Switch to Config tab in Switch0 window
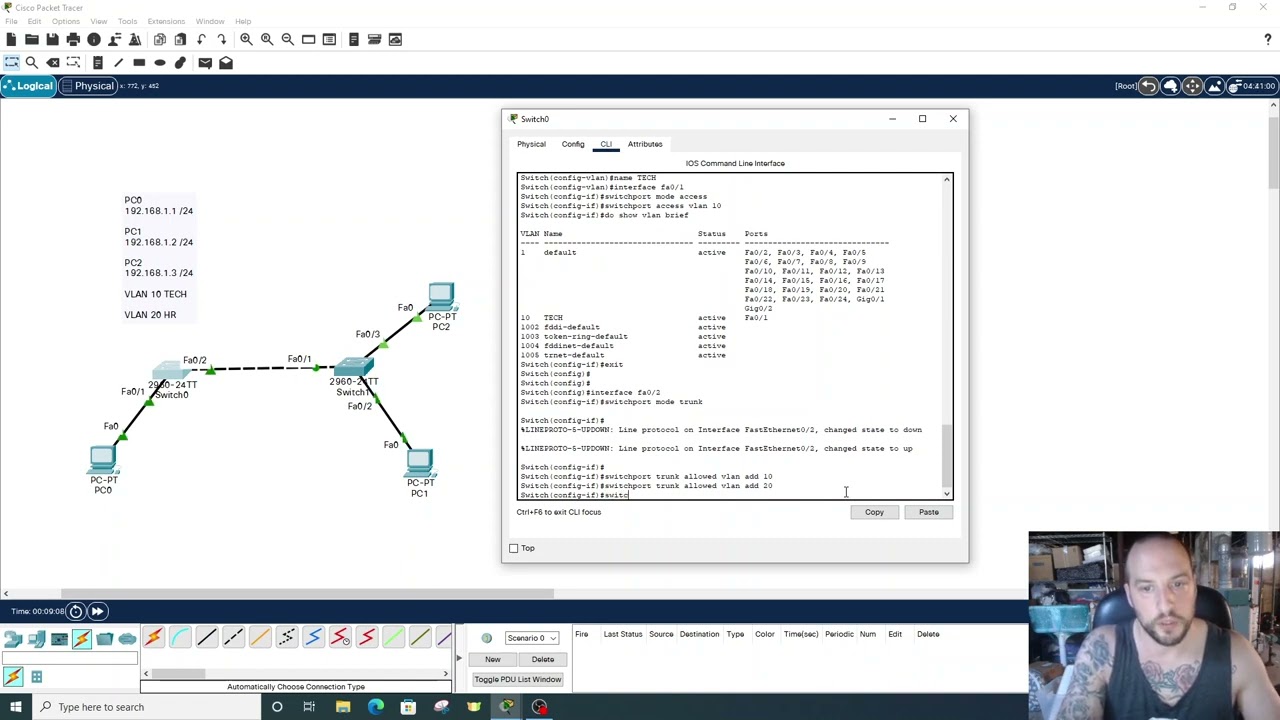The image size is (1280, 720). coord(573,144)
